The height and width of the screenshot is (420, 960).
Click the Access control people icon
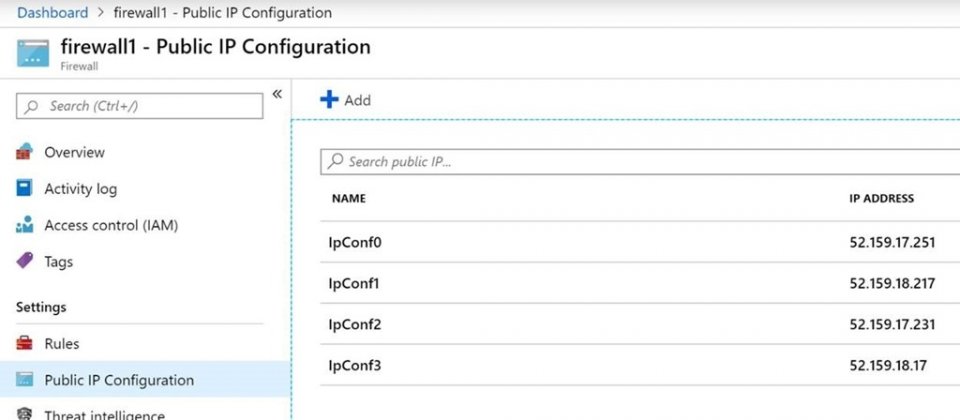point(24,225)
